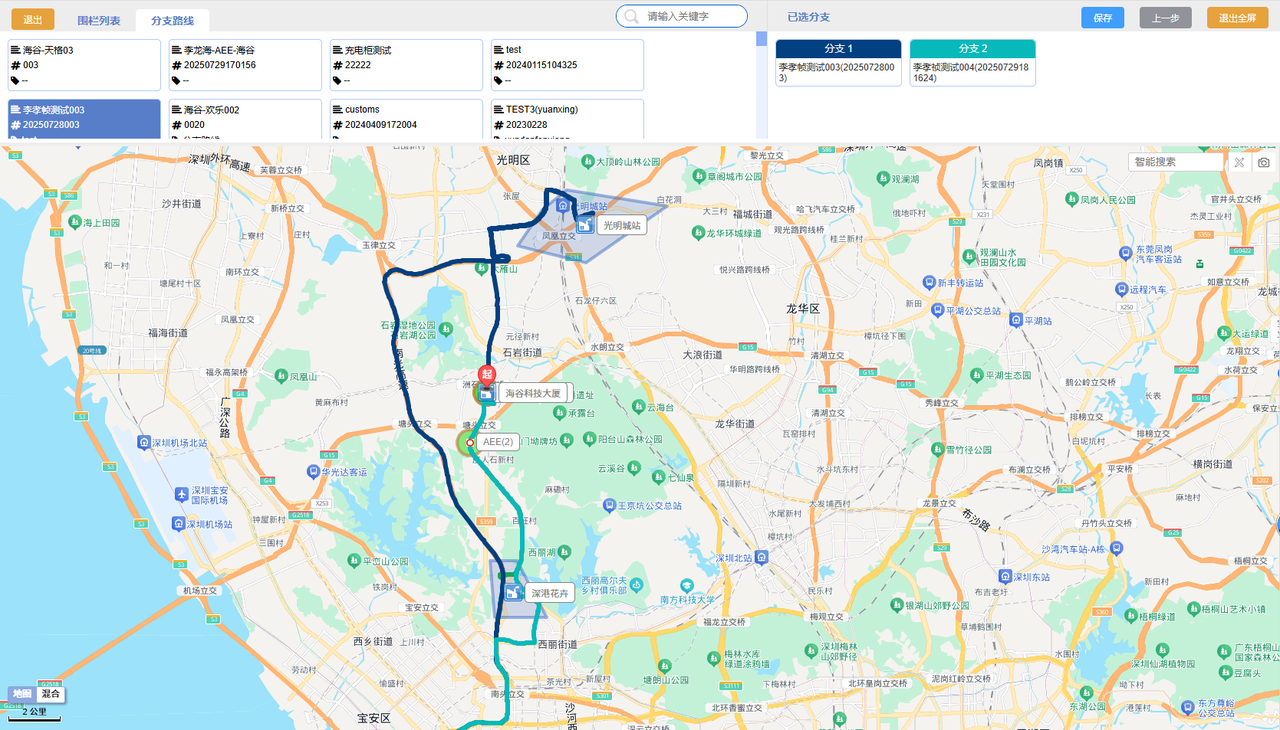
Task: Switch map to 地图 view
Action: tap(21, 694)
